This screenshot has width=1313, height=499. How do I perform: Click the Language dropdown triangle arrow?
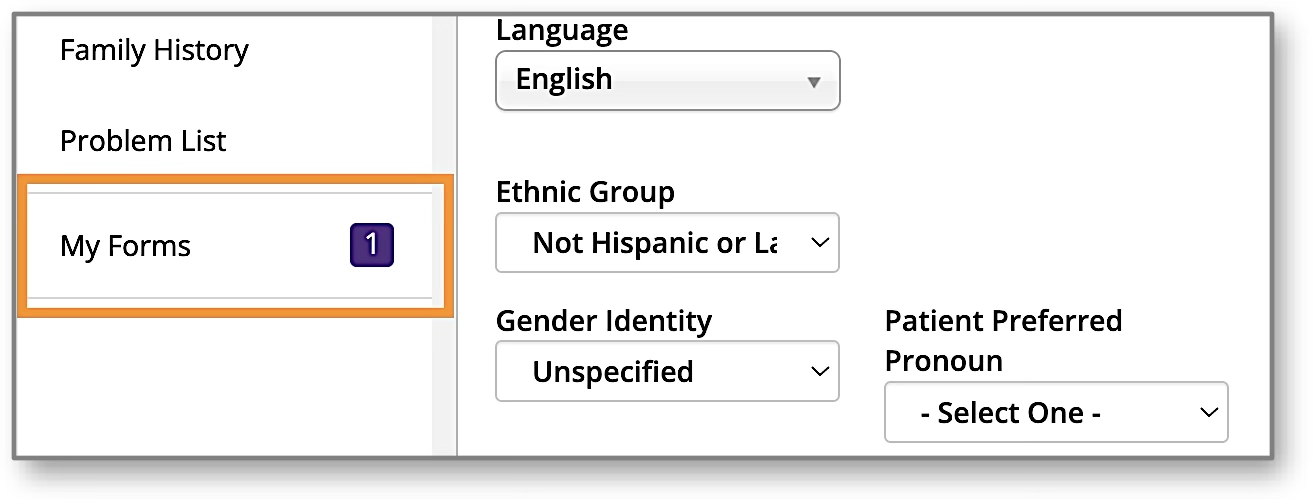click(x=814, y=81)
